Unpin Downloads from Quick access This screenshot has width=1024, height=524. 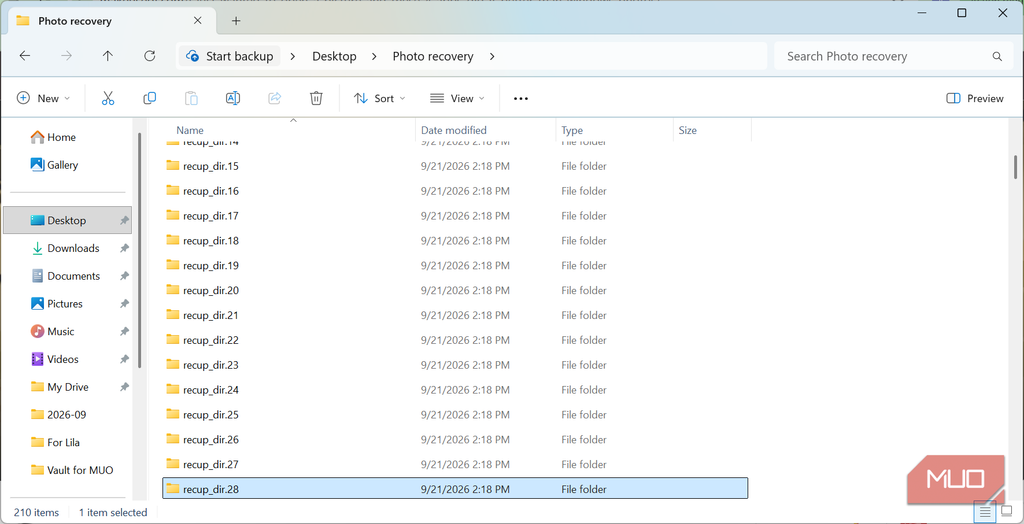pos(124,248)
